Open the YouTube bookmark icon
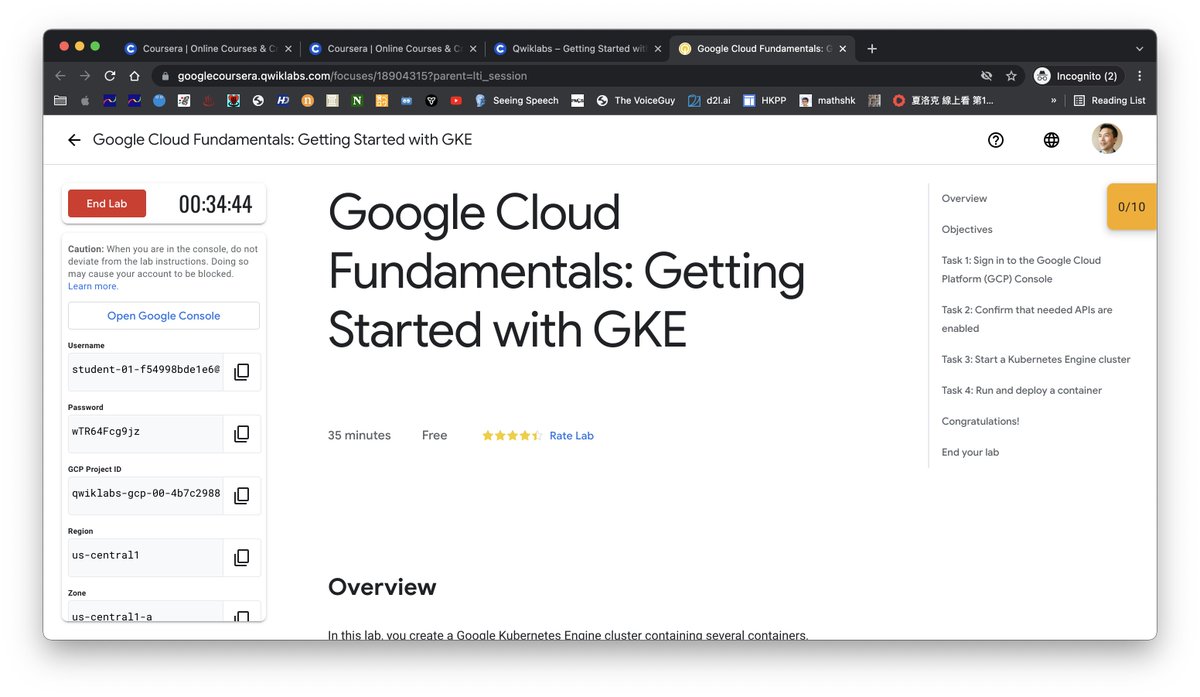1200x697 pixels. click(x=456, y=100)
